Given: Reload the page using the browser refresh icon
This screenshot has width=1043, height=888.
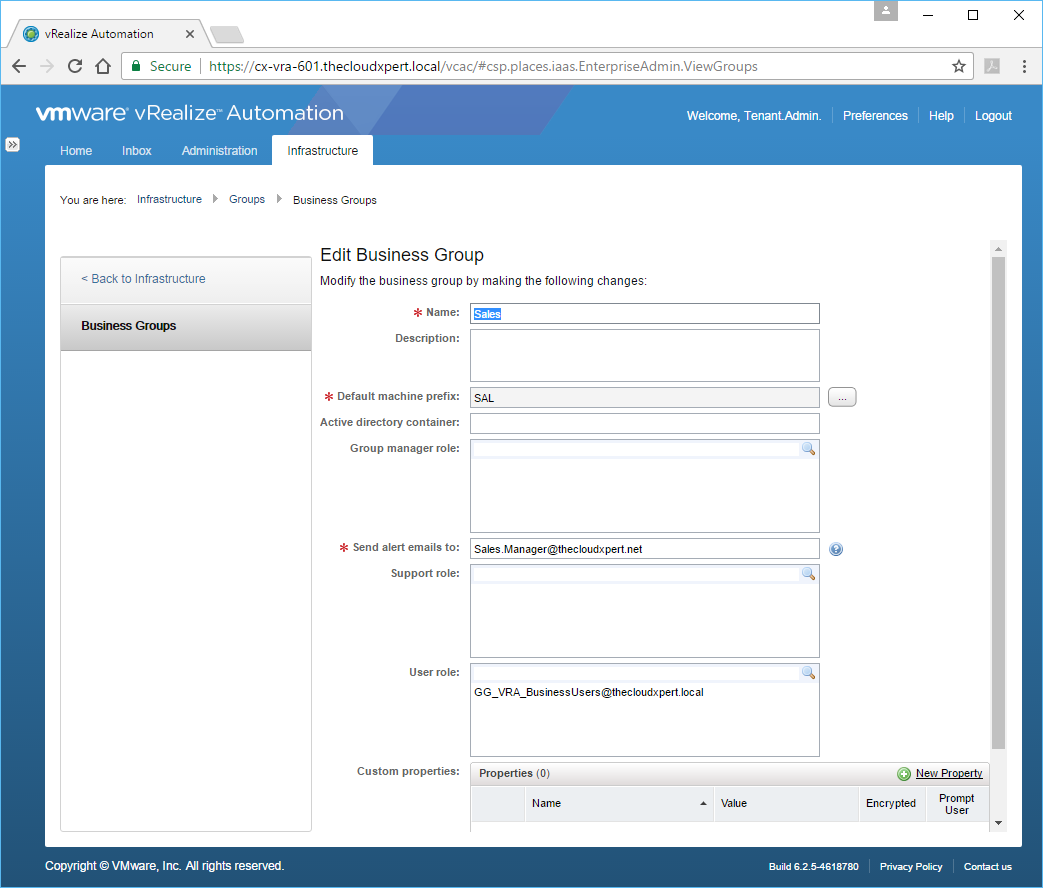Looking at the screenshot, I should (x=74, y=66).
